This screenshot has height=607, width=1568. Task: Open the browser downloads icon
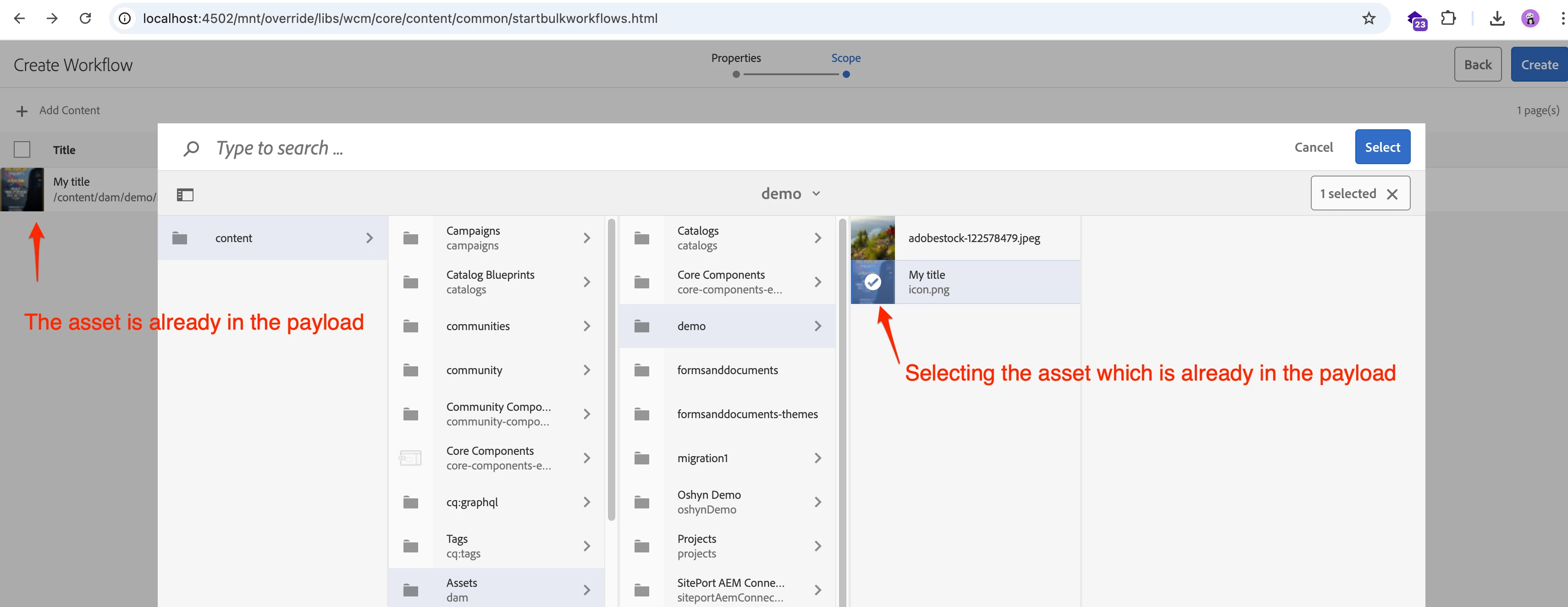coord(1497,18)
